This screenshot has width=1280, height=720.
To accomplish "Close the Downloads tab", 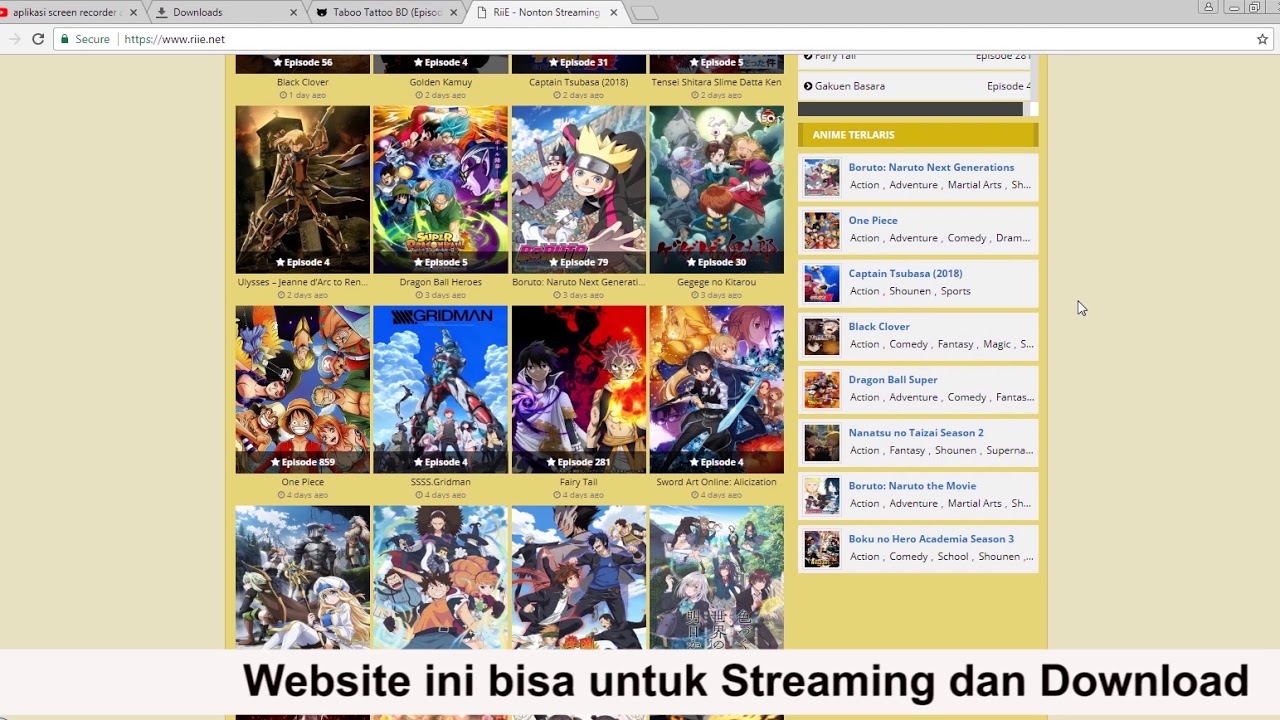I will click(294, 13).
